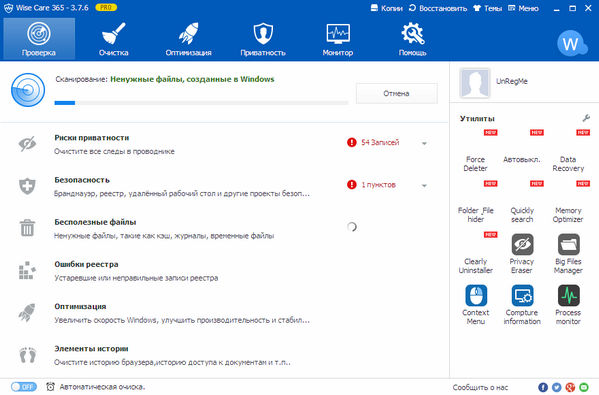The image size is (599, 395).
Task: Click Автоматическая очистка label
Action: pyautogui.click(x=102, y=387)
